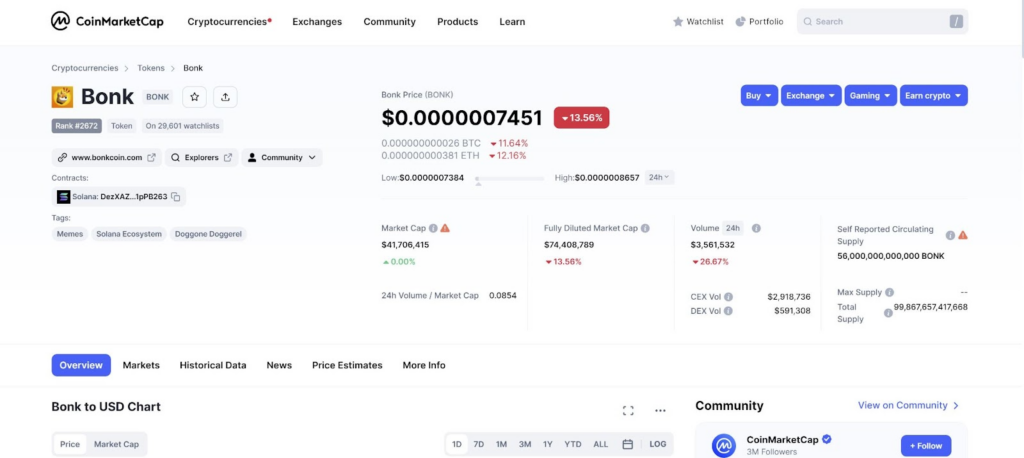Open Products menu
The height and width of the screenshot is (458, 1024).
(457, 22)
